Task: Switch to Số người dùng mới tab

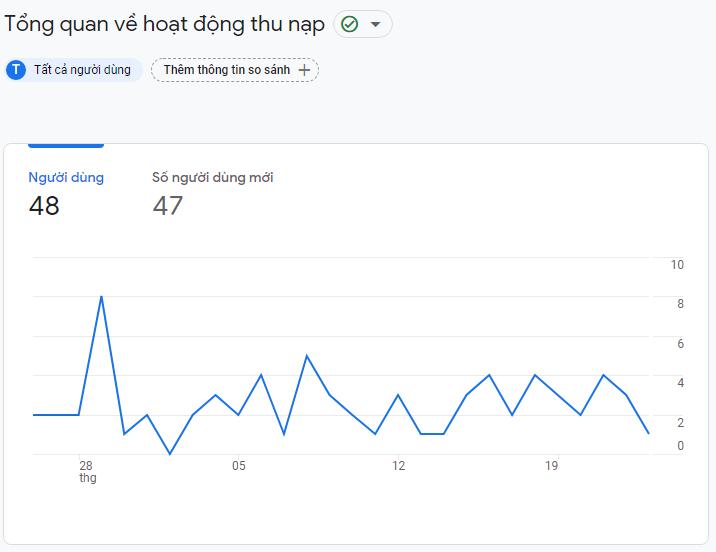Action: pos(213,177)
